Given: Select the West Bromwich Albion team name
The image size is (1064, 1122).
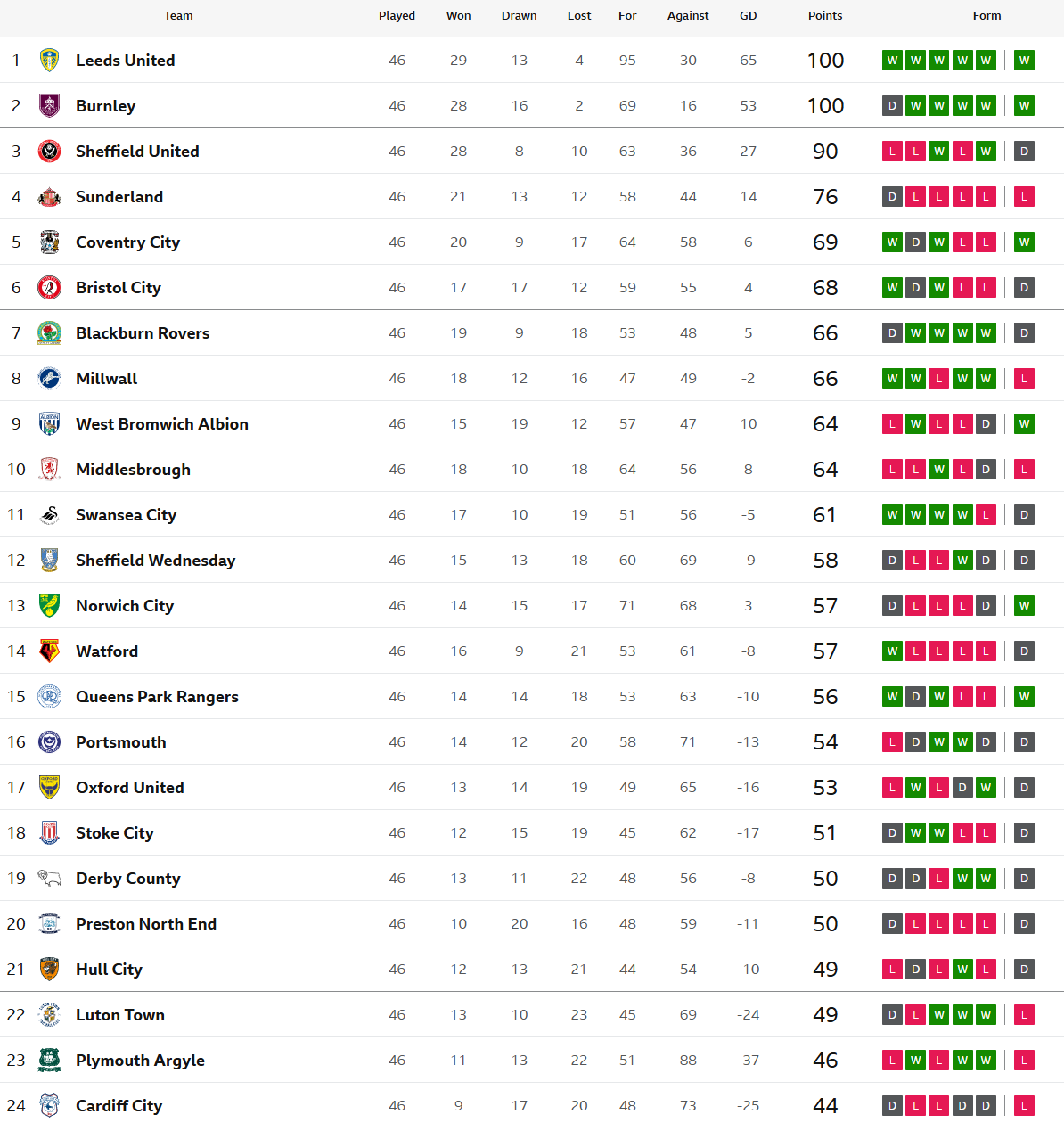Looking at the screenshot, I should [x=162, y=424].
